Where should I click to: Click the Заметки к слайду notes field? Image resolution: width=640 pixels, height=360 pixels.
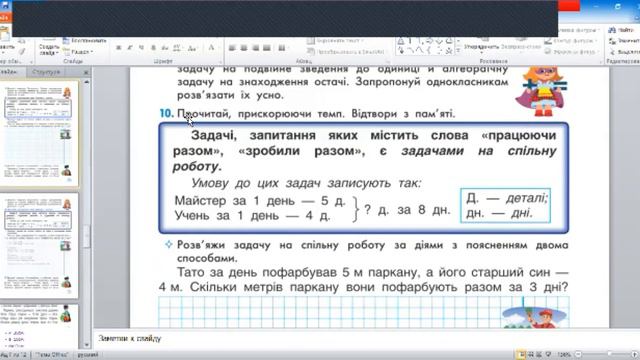(367, 338)
